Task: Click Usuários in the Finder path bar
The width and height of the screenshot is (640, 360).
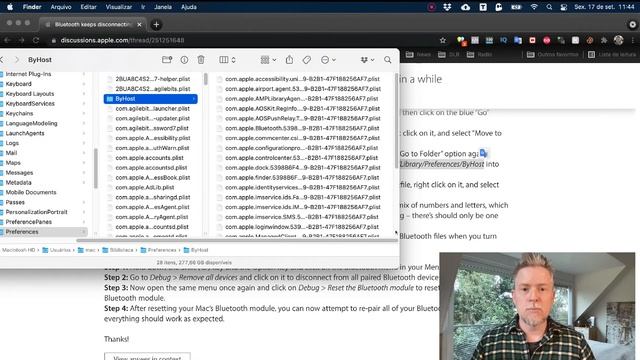Action: [57, 250]
